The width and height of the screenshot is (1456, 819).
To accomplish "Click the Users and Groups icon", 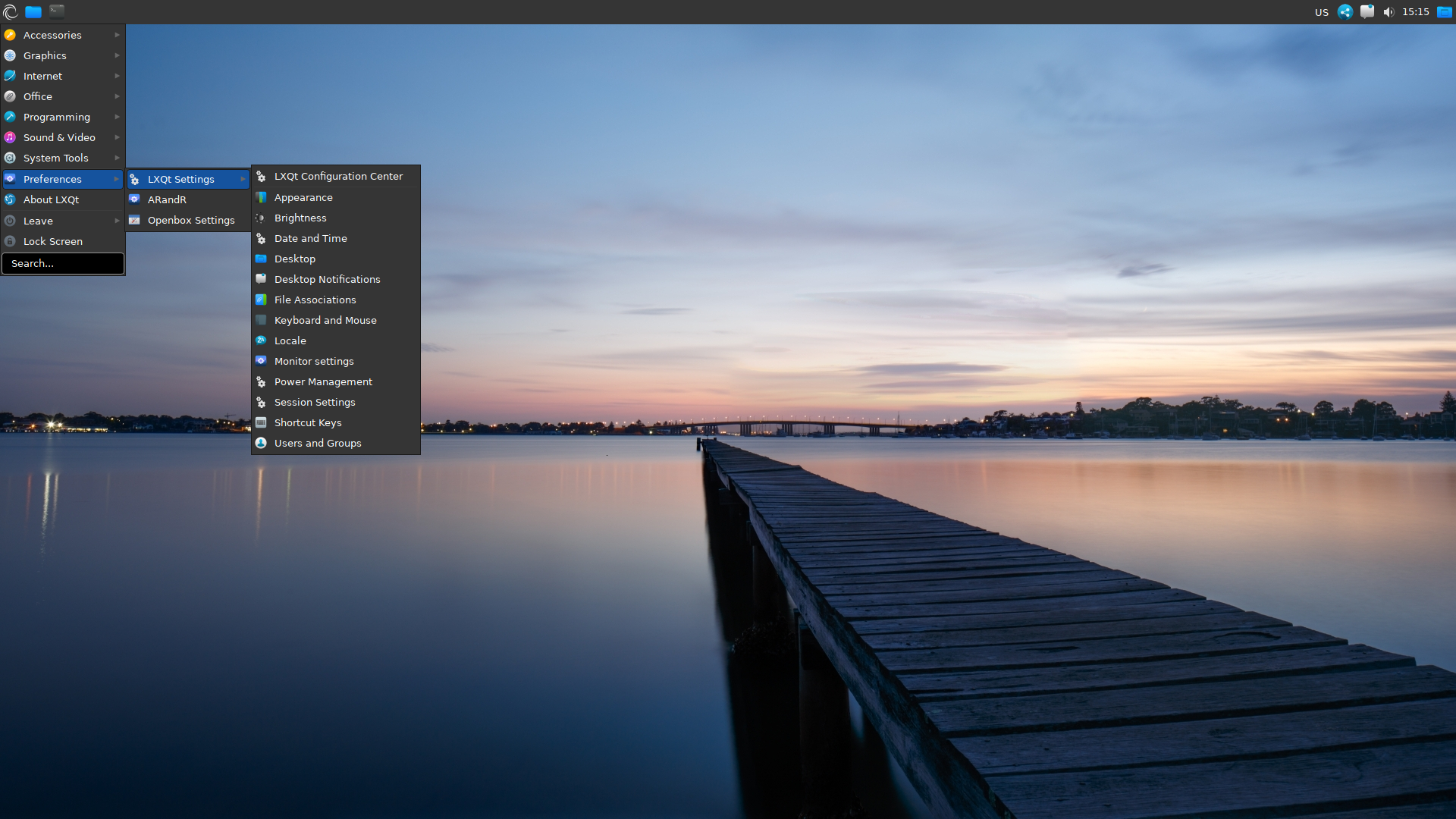I will 261,443.
